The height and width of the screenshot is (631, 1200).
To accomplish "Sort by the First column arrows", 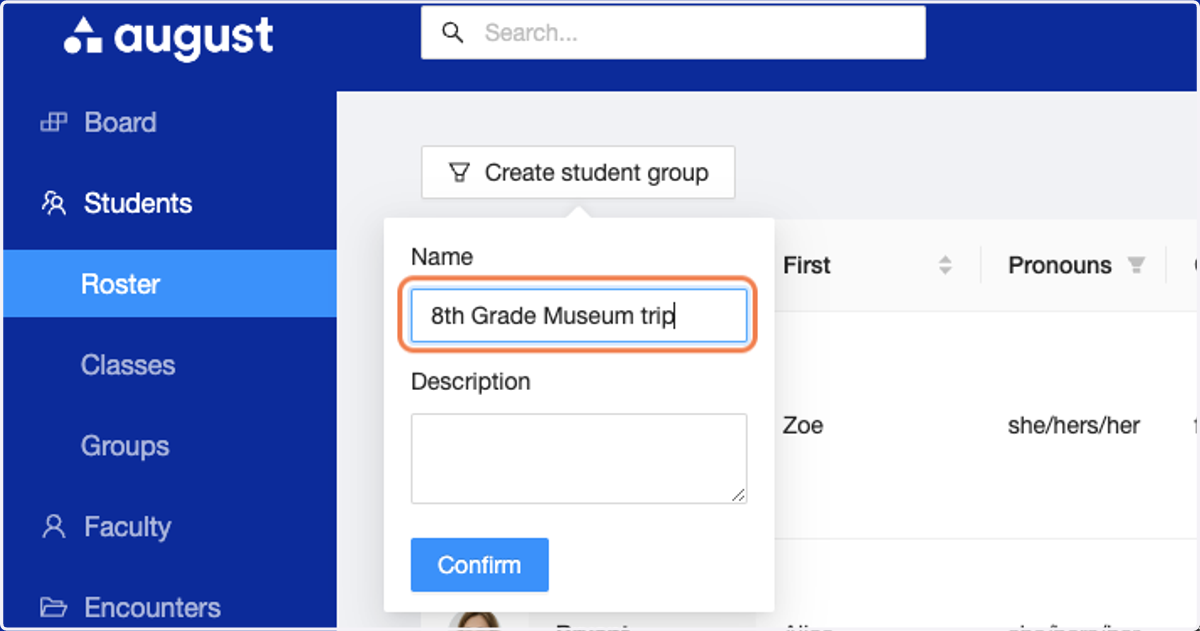I will click(945, 265).
